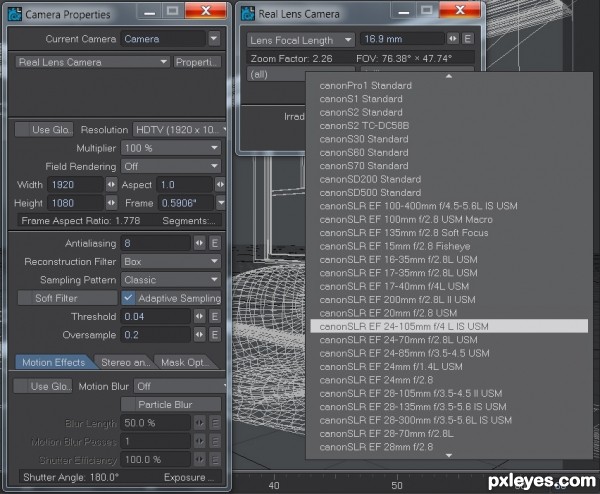Open the (all) lens filter dropdown
600x494 pixels.
tap(276, 74)
